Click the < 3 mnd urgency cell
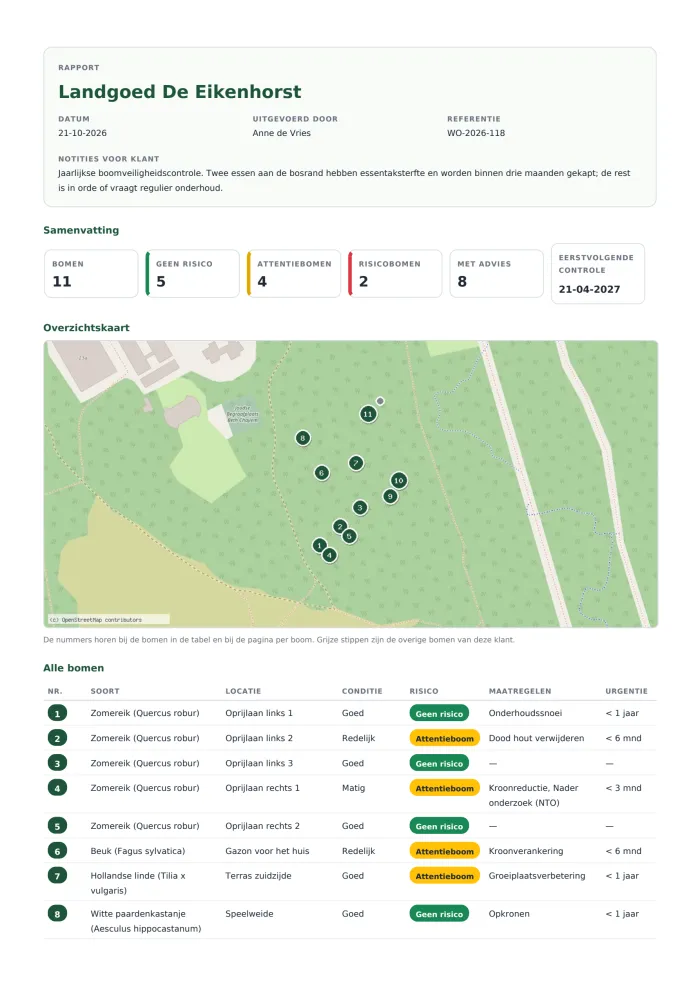700x990 pixels. pyautogui.click(x=624, y=788)
